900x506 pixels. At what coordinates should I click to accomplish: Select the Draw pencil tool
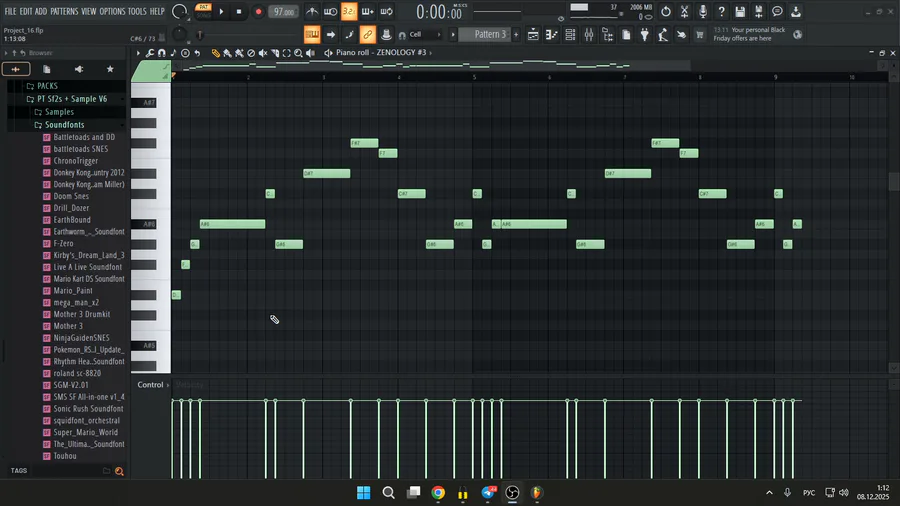[215, 53]
